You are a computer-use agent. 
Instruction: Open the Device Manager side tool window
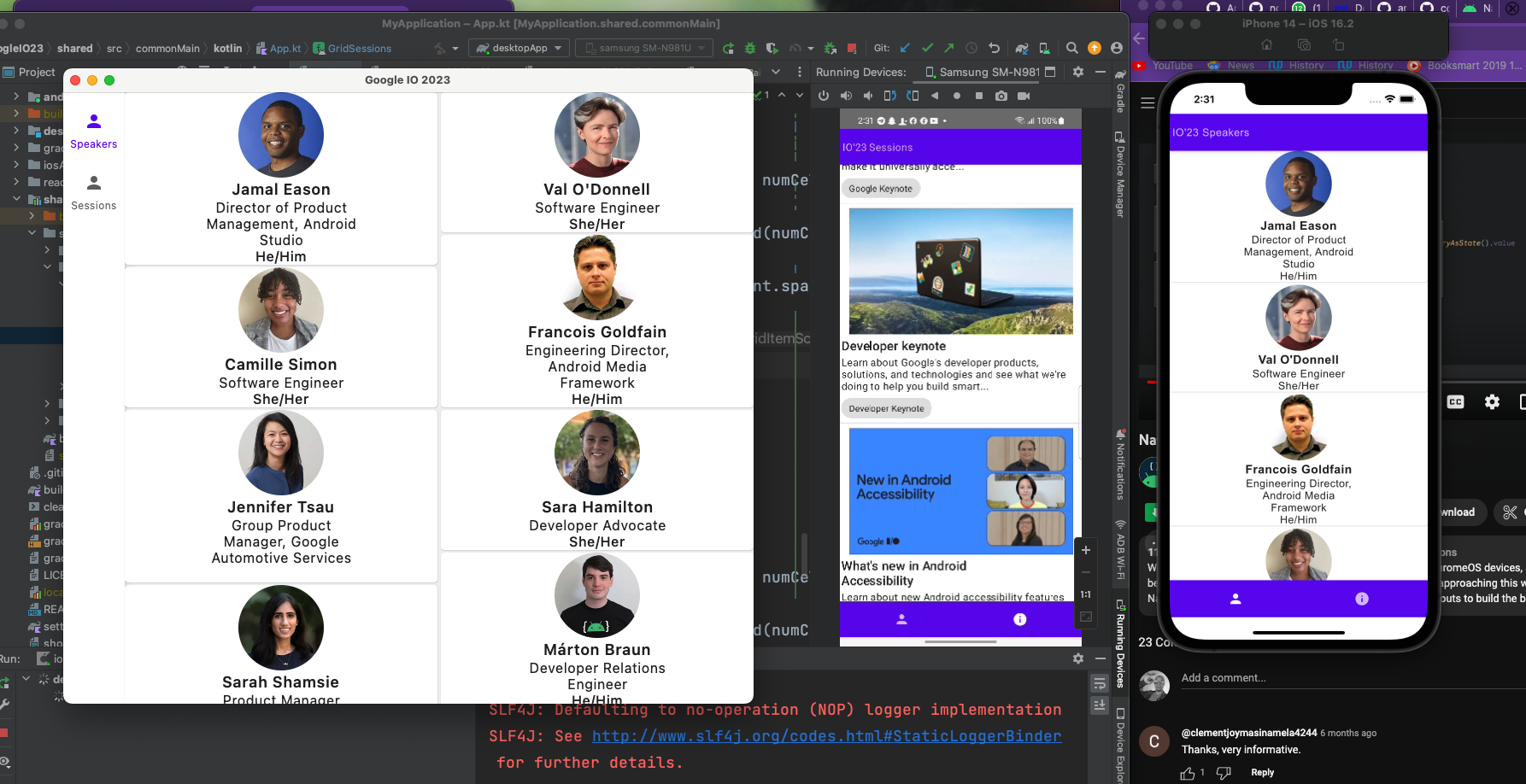[1119, 175]
